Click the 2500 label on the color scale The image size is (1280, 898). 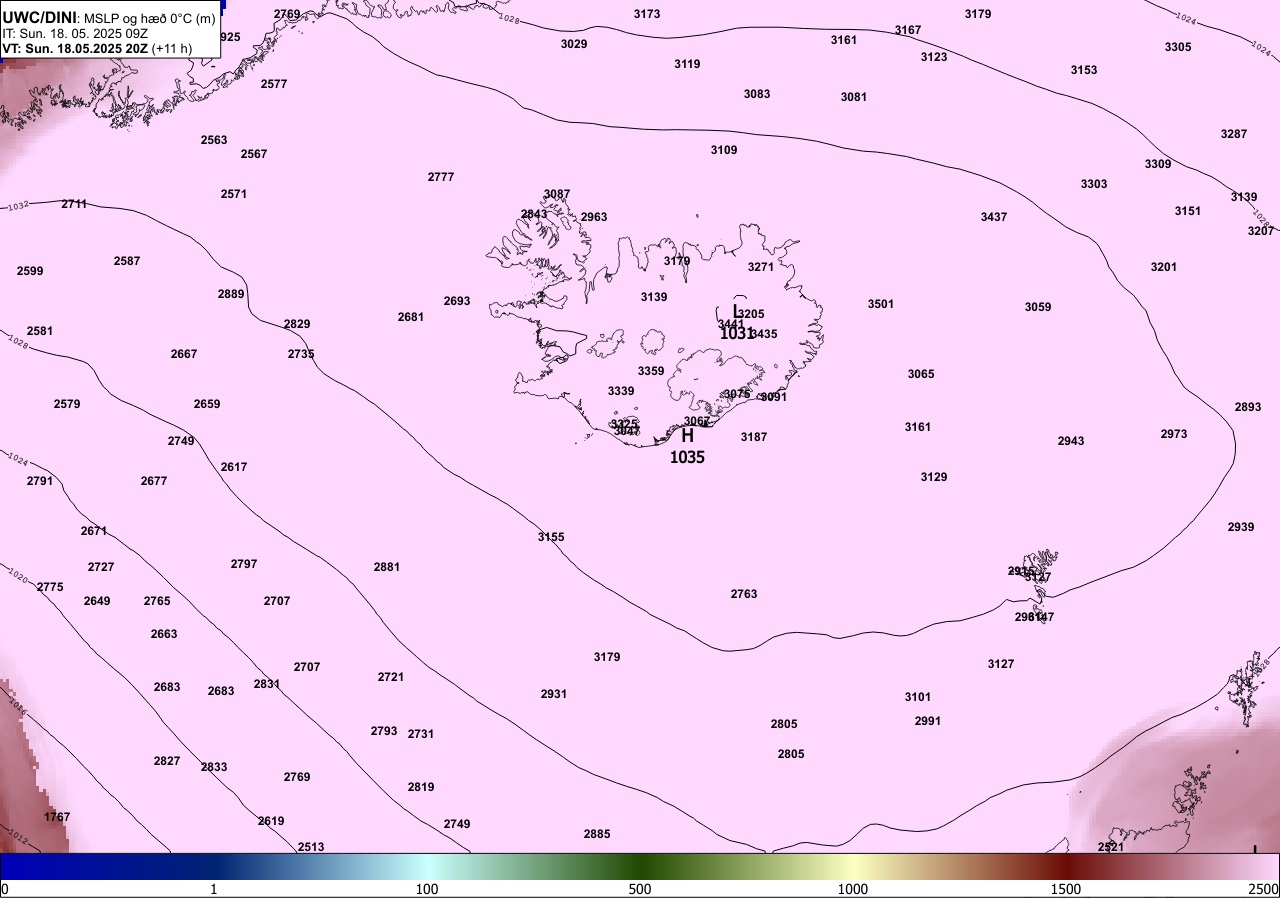pos(1263,889)
